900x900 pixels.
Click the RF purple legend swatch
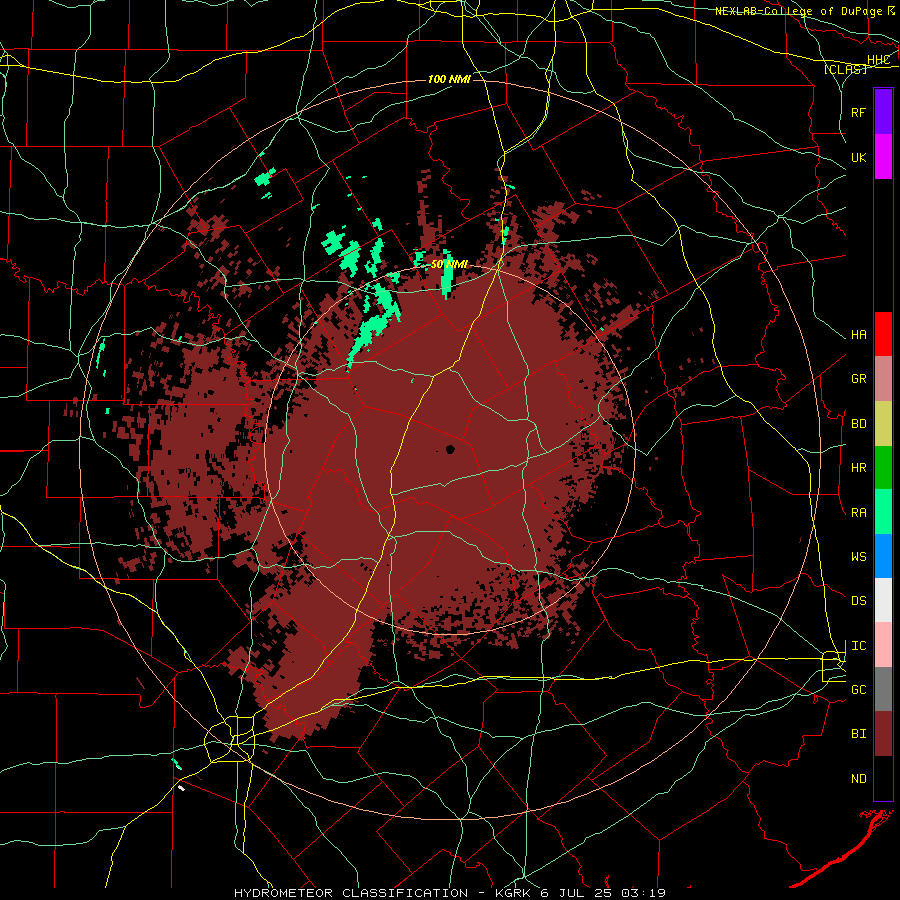point(883,112)
